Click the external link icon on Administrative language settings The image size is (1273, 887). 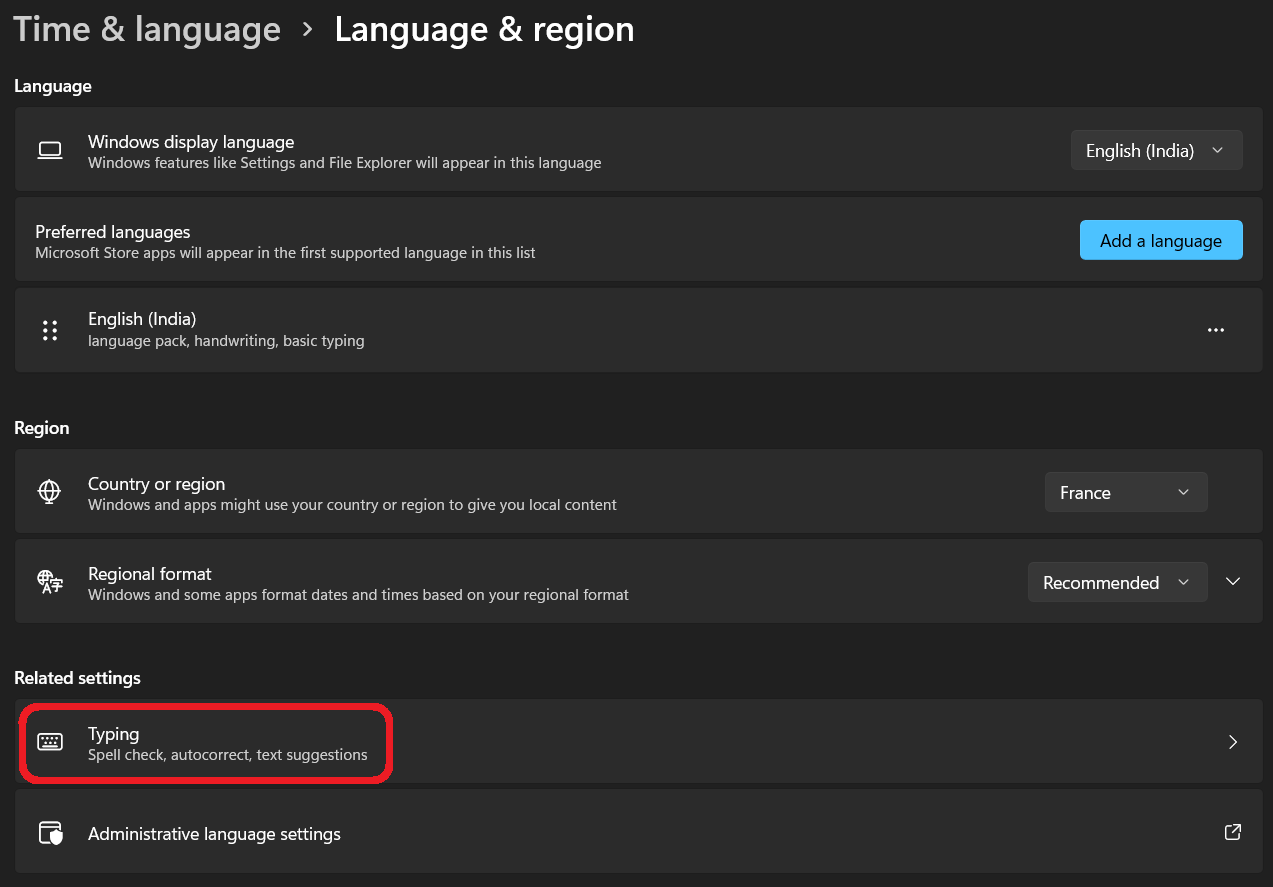tap(1232, 832)
